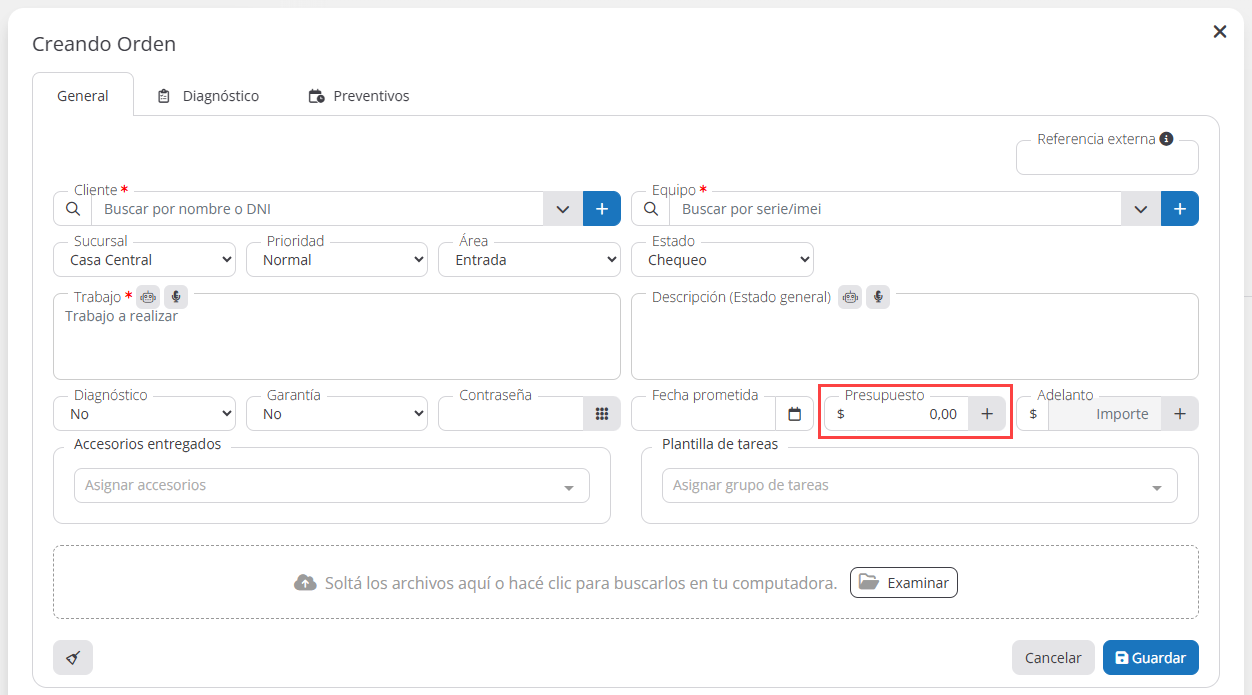Viewport: 1252px width, 695px height.
Task: Click the Examinar file browse button
Action: pyautogui.click(x=904, y=583)
